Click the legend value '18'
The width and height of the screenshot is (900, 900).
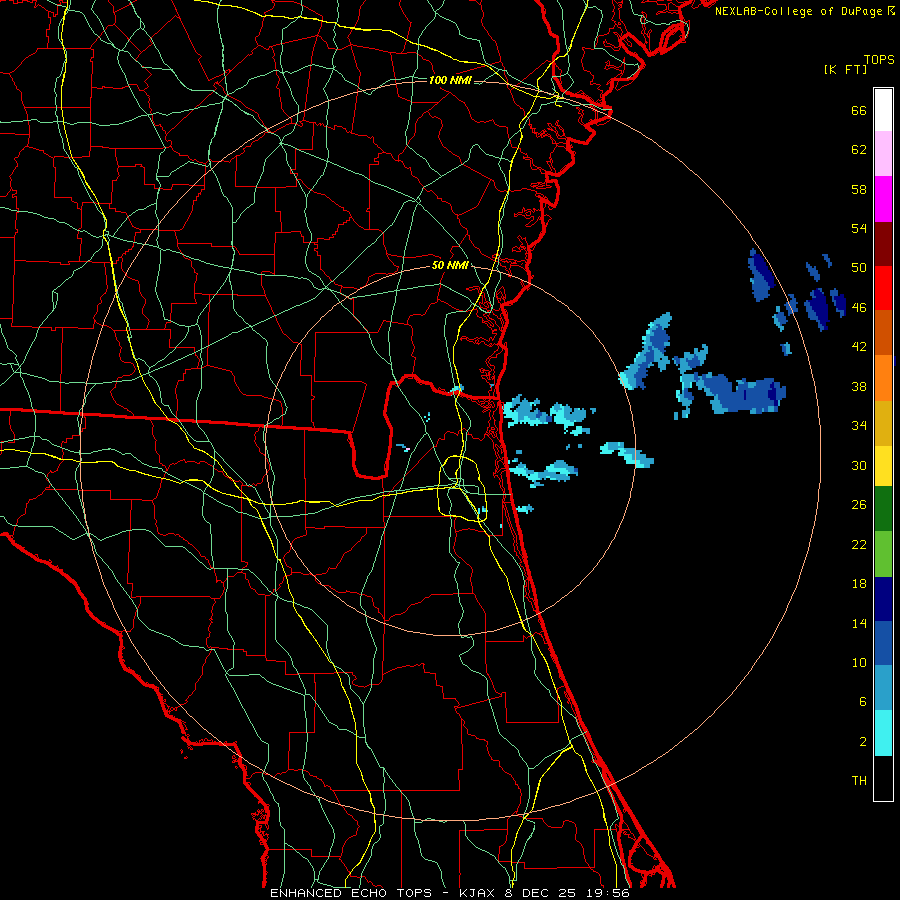pos(859,584)
